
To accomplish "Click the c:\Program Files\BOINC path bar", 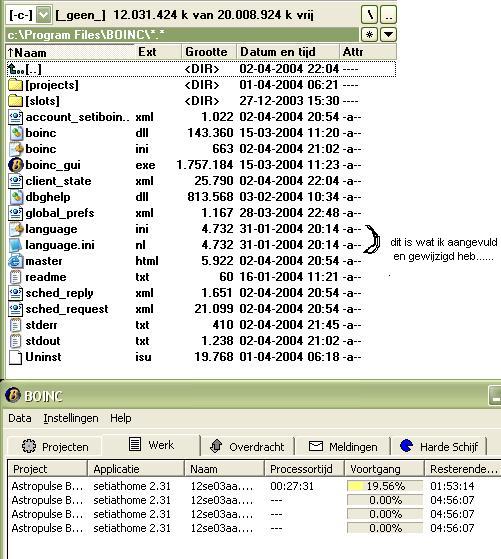I will coord(182,35).
